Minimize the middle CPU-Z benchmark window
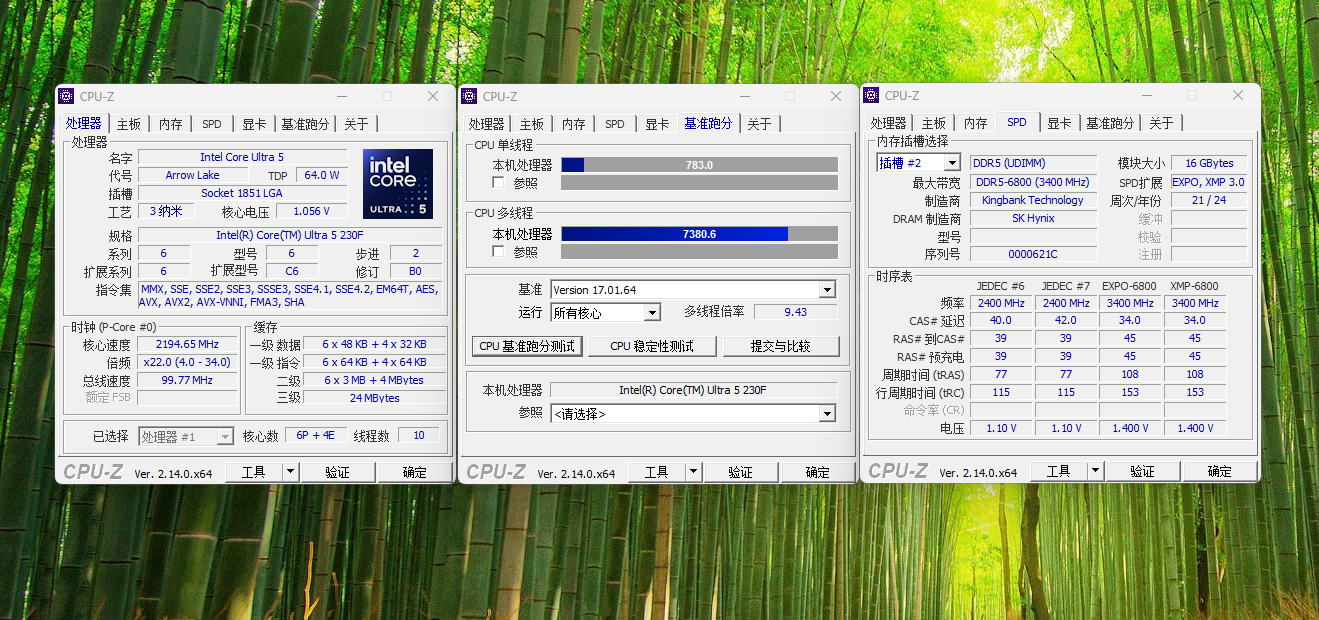 click(745, 96)
